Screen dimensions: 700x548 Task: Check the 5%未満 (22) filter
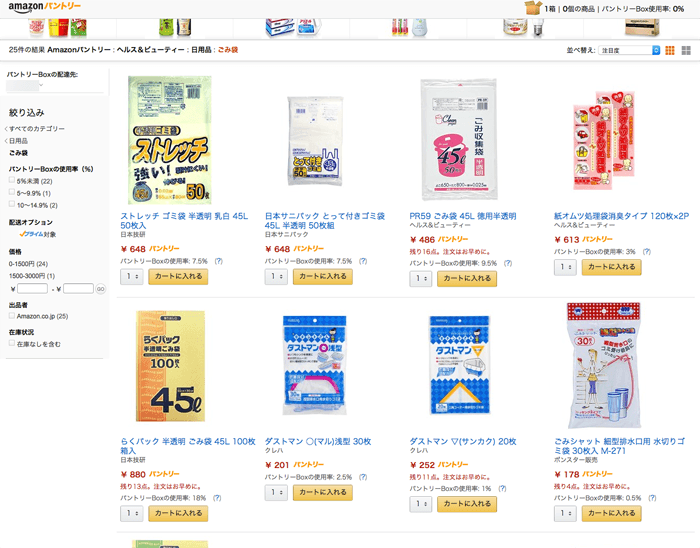[12, 180]
